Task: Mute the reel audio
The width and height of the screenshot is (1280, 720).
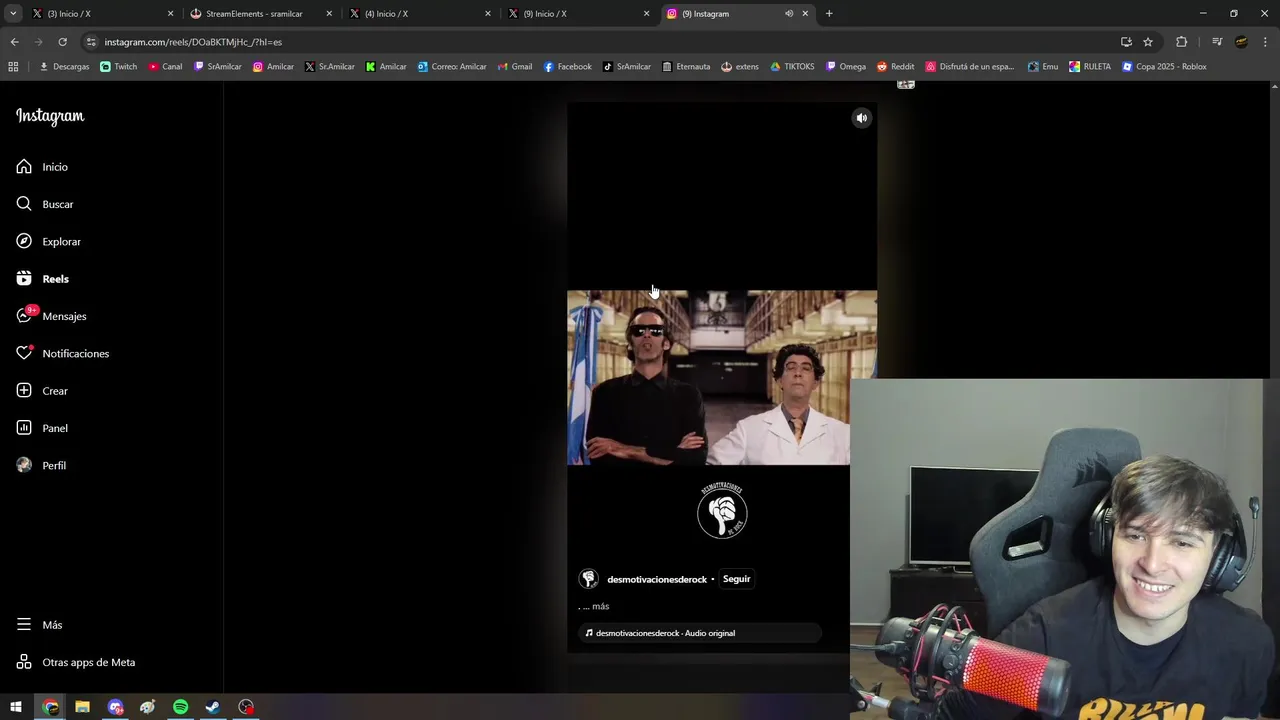Action: coord(861,118)
